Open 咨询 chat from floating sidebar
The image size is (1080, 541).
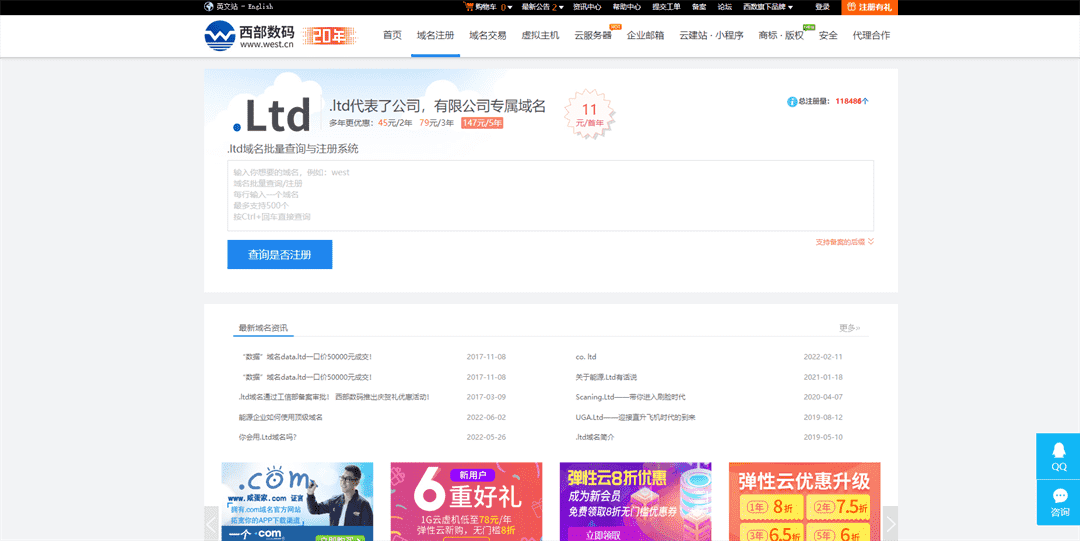pos(1059,503)
